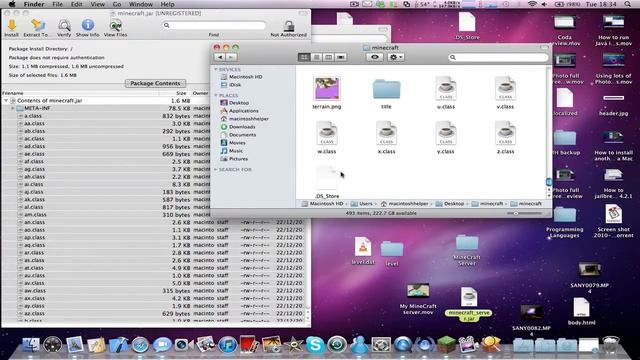Expand the META-INF folder row
640x360 pixels.
coord(13,108)
